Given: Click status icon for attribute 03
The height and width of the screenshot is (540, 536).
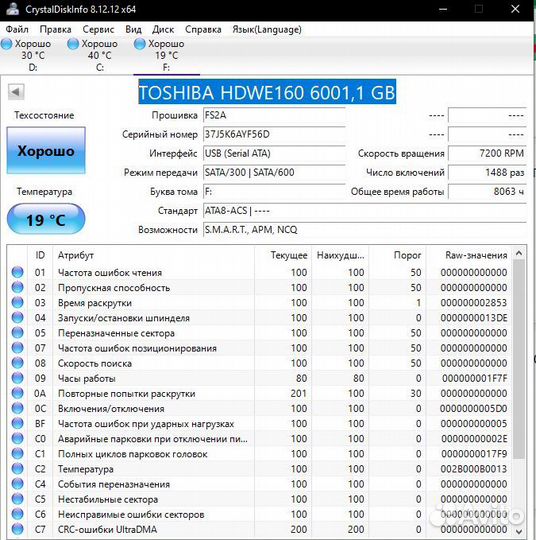Looking at the screenshot, I should (18, 302).
